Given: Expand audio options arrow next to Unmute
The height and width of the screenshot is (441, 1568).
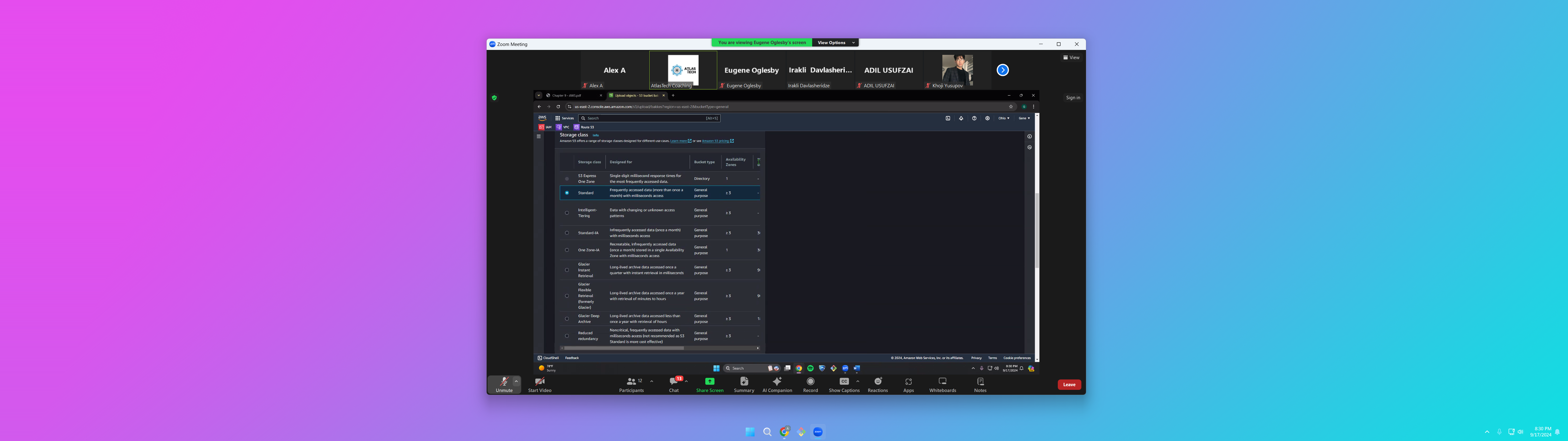Looking at the screenshot, I should 516,381.
